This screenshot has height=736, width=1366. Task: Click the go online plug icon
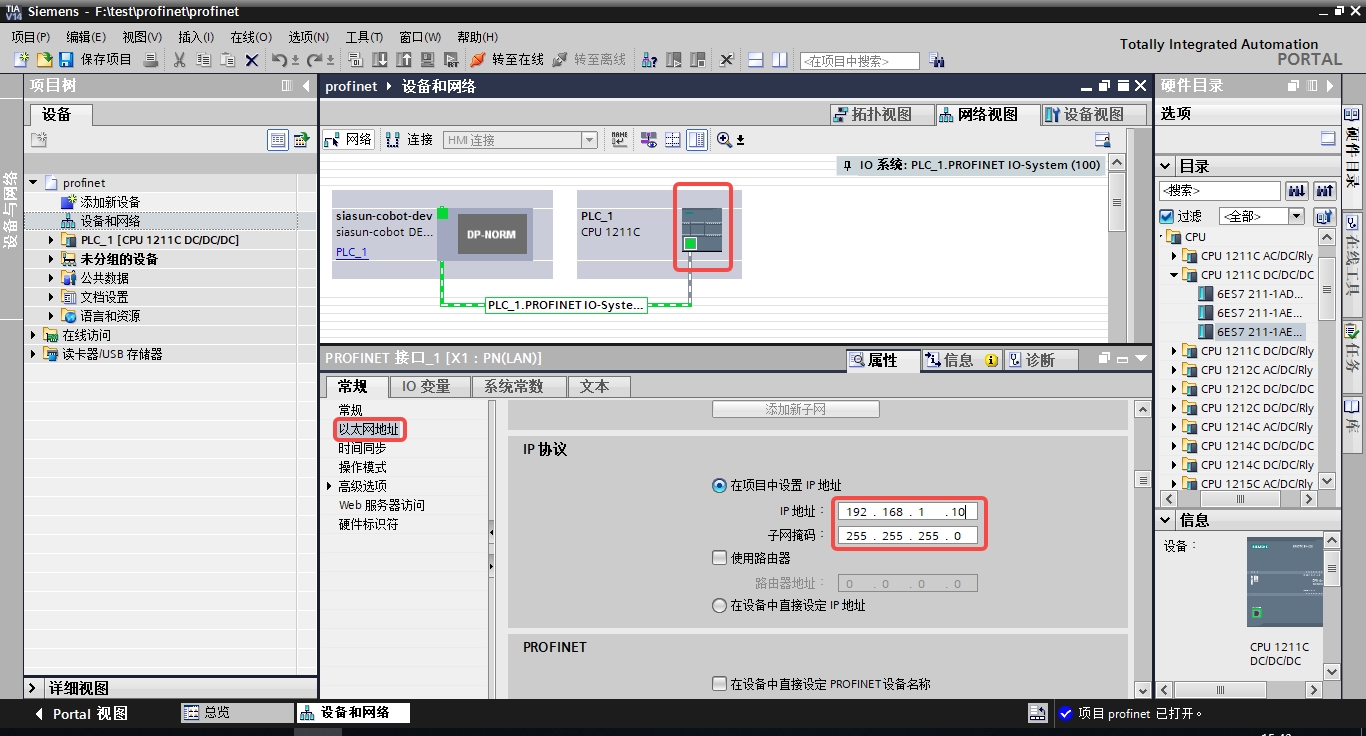pyautogui.click(x=478, y=60)
